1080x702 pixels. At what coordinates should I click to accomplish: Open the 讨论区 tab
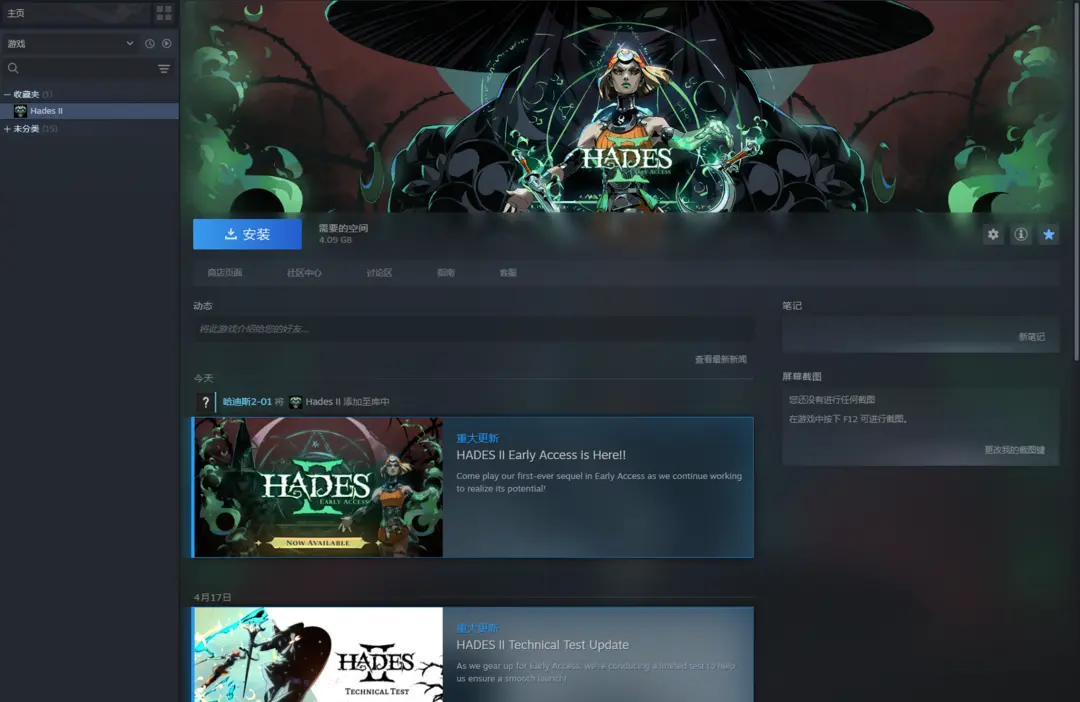pos(379,273)
